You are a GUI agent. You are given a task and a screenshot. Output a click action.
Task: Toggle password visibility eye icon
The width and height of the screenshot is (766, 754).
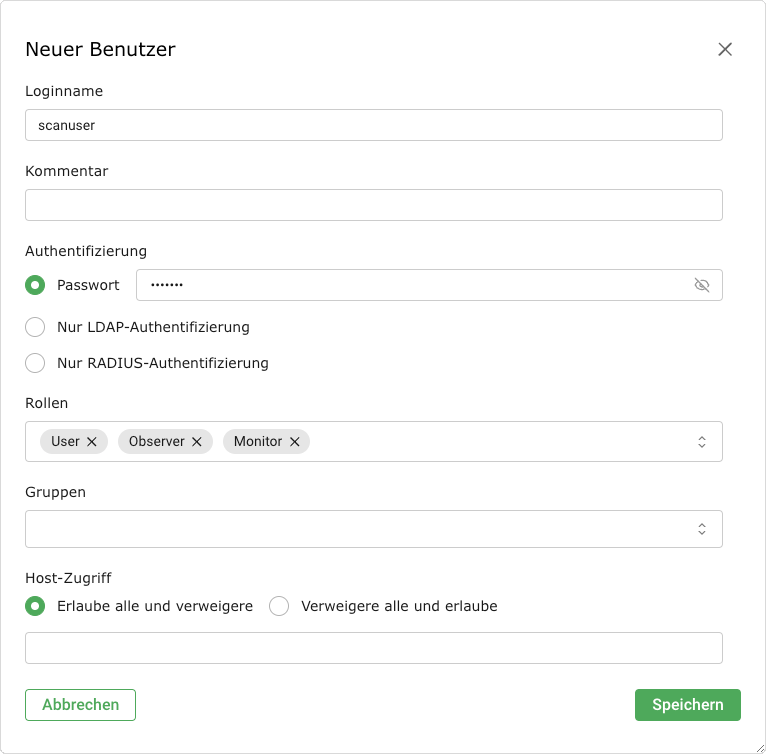(702, 285)
